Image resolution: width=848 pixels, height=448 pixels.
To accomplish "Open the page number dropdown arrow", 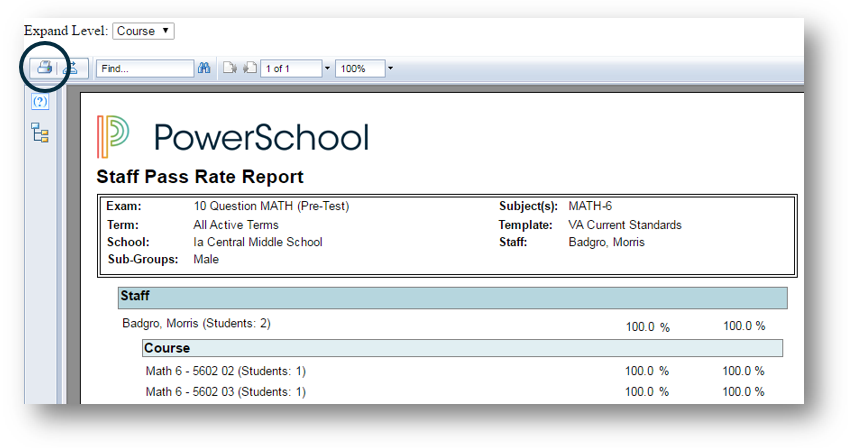I will coord(327,69).
